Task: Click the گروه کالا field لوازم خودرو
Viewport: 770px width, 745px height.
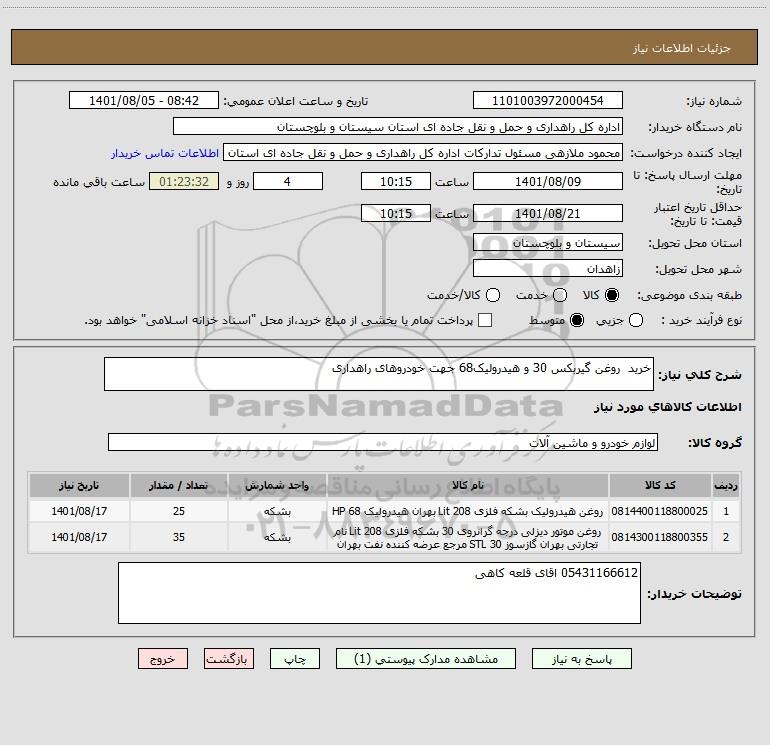Action: point(383,442)
